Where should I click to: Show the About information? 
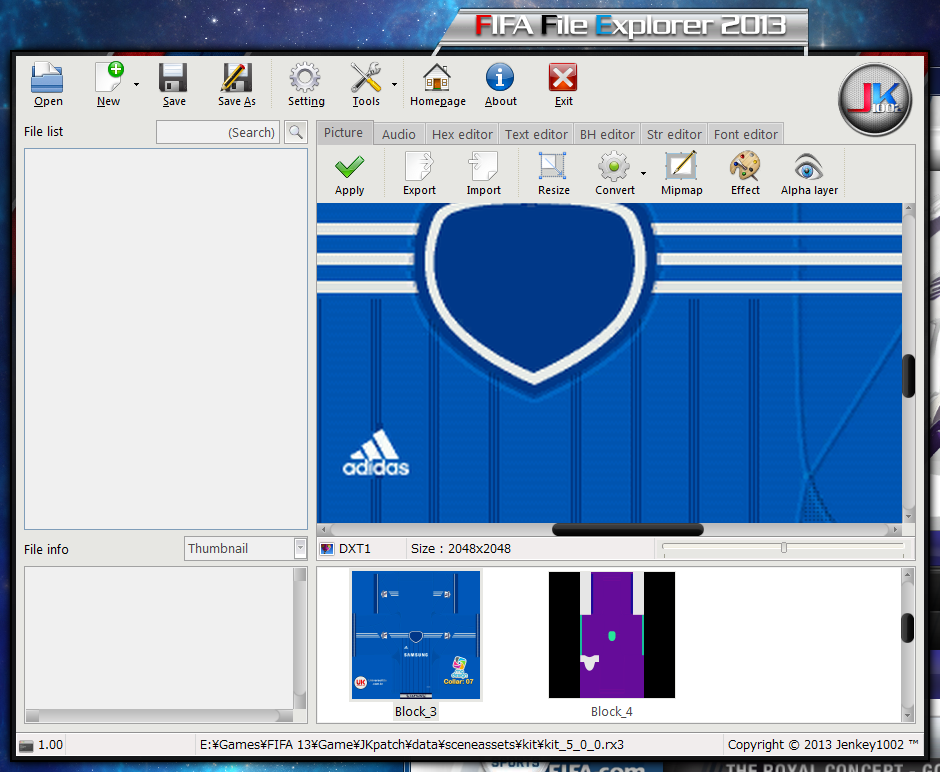[x=501, y=85]
